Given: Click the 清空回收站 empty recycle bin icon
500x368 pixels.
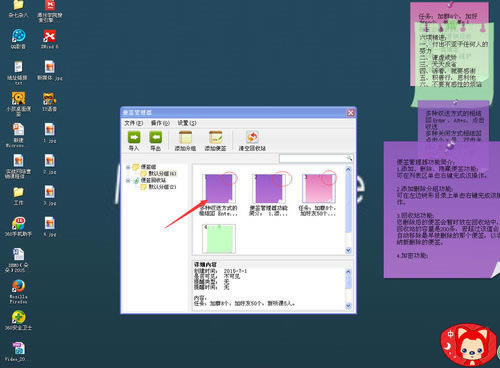Looking at the screenshot, I should [252, 137].
